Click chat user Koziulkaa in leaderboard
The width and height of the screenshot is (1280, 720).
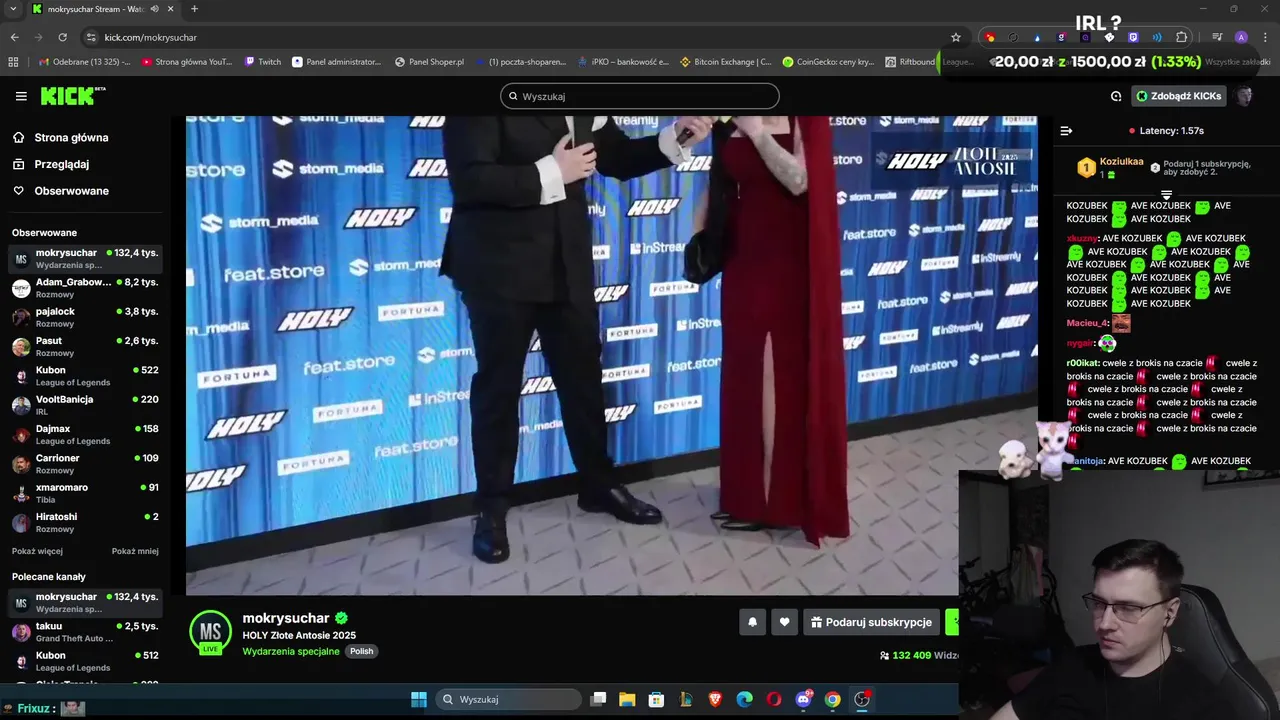click(x=1121, y=161)
